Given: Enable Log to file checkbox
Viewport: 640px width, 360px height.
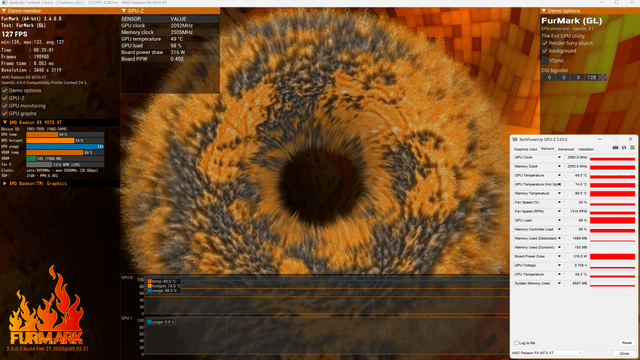Looking at the screenshot, I should click(x=516, y=343).
